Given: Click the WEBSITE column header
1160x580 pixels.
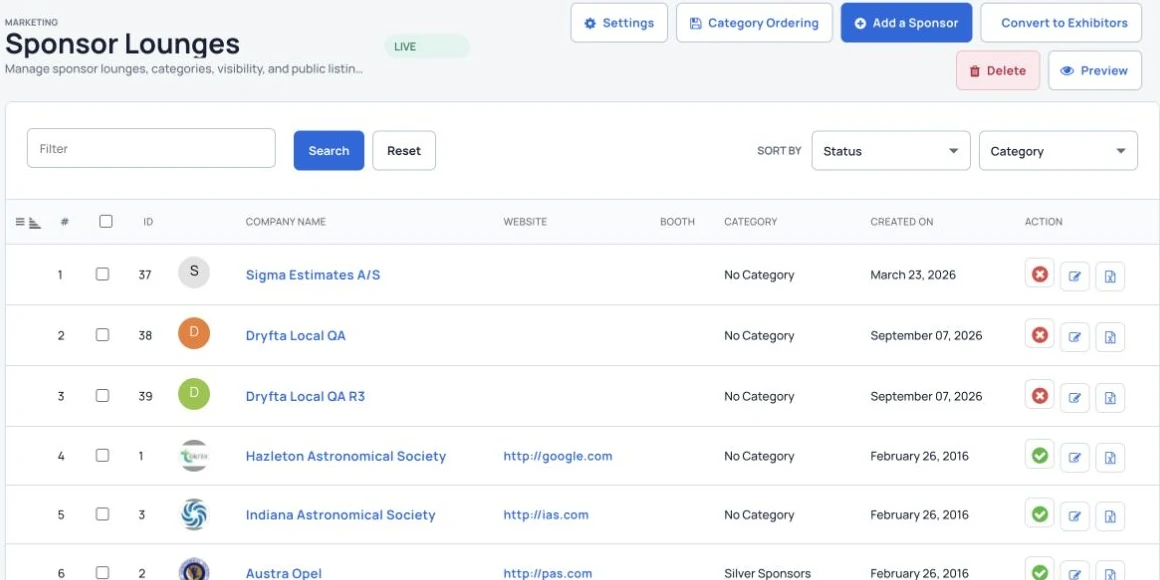Looking at the screenshot, I should [525, 221].
